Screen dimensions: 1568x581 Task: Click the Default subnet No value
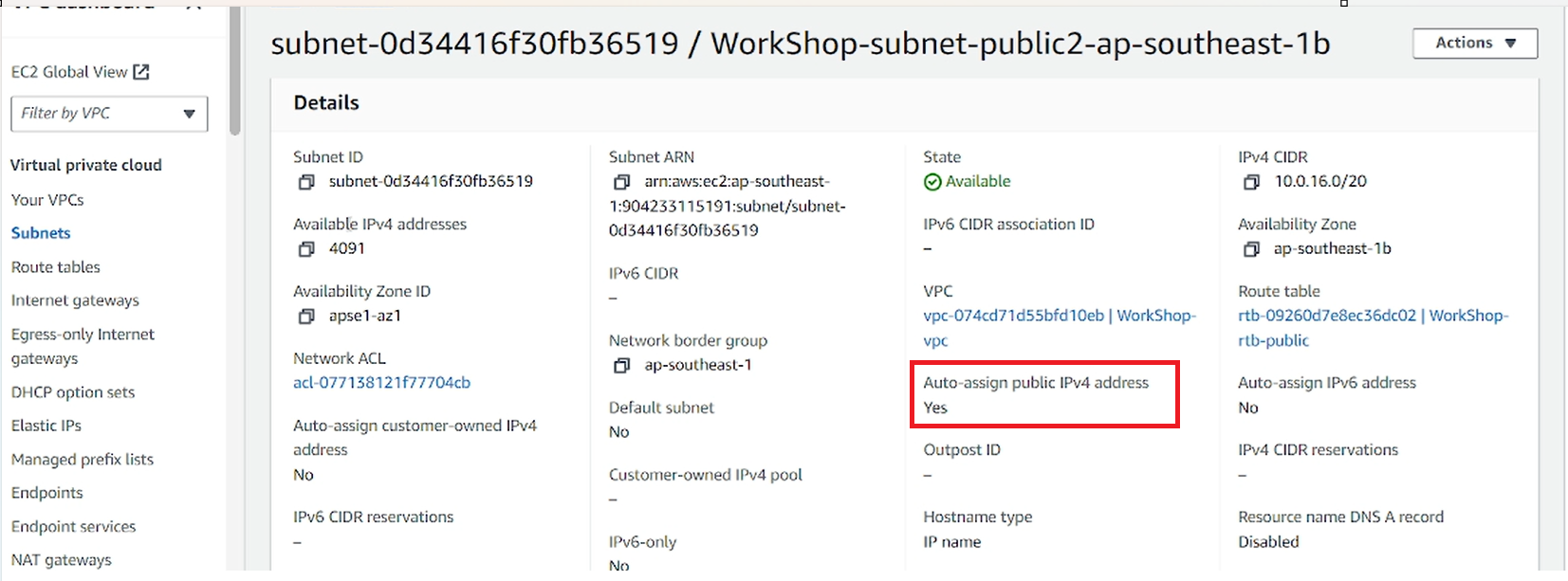(x=619, y=432)
